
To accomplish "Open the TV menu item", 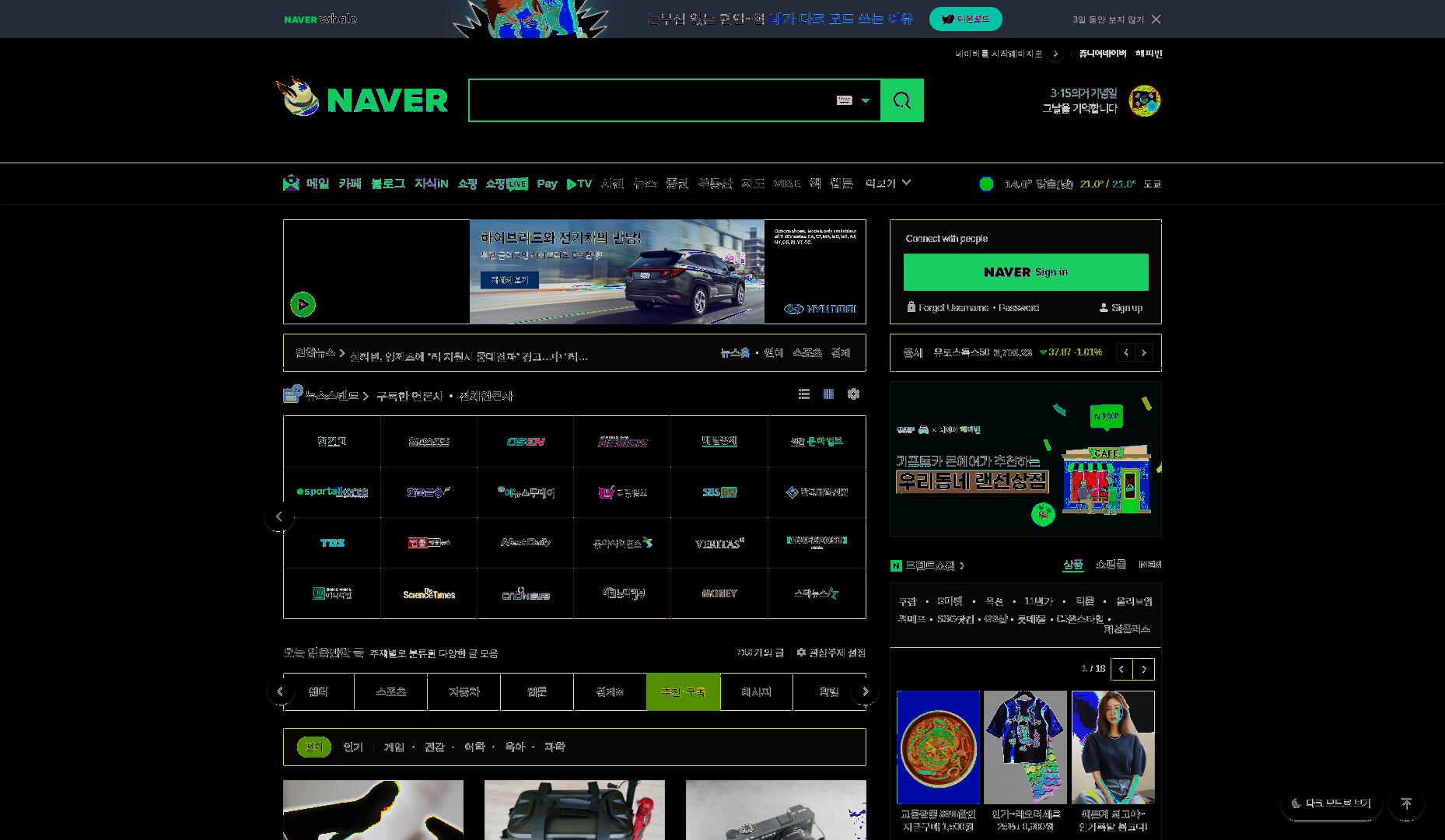I will [579, 184].
